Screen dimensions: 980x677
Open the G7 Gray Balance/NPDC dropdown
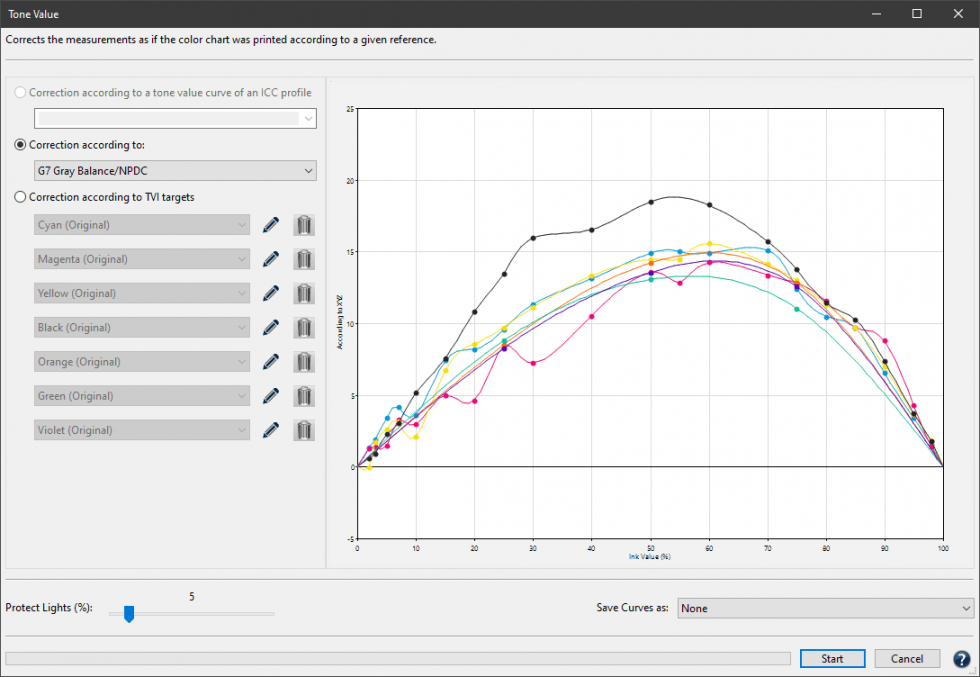[175, 170]
